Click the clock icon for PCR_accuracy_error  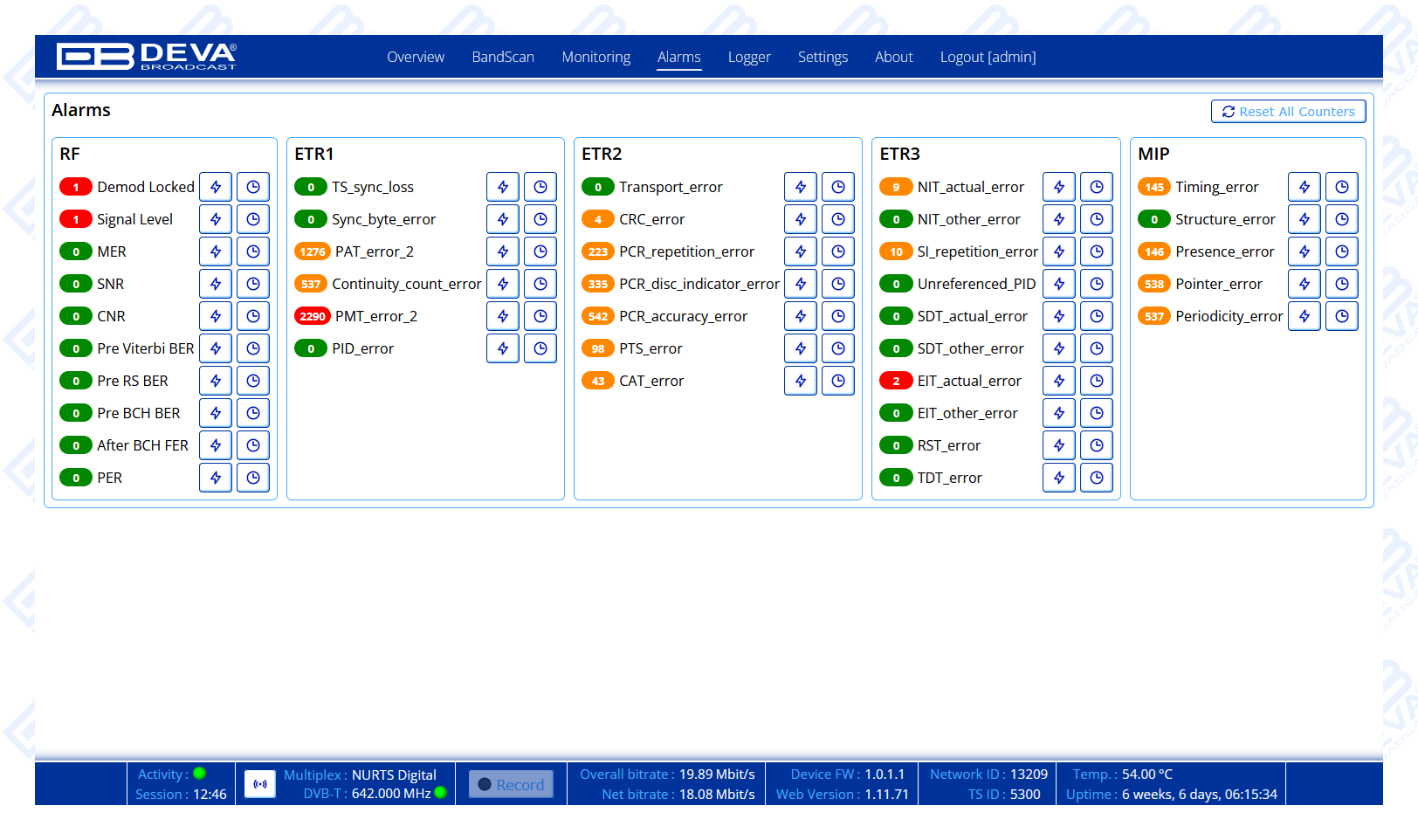(x=838, y=316)
